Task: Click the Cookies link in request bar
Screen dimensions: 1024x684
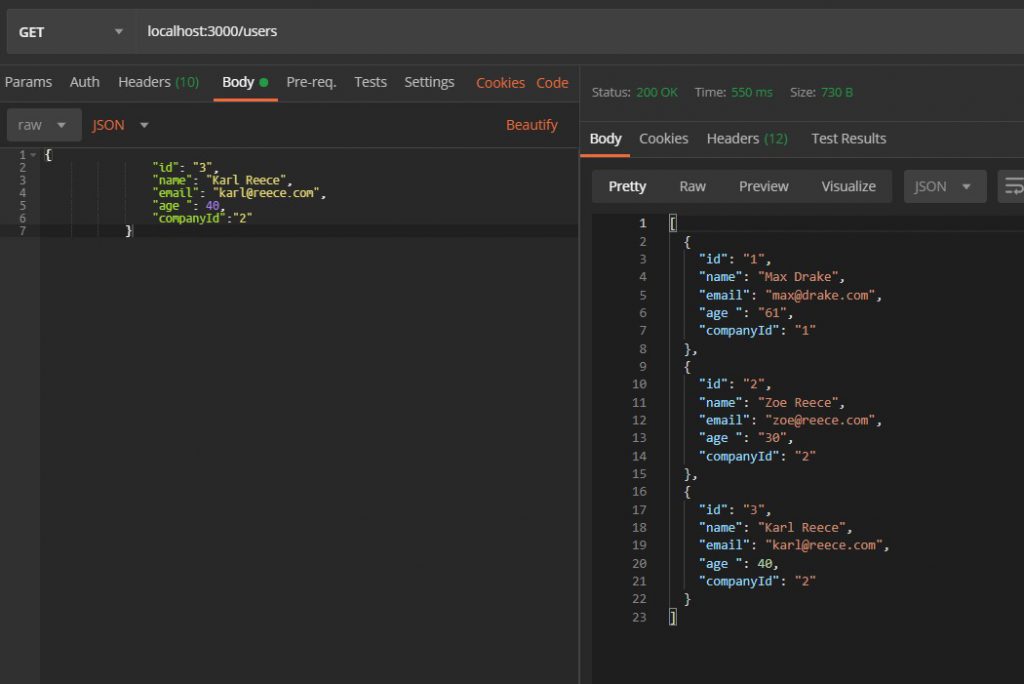Action: [500, 83]
